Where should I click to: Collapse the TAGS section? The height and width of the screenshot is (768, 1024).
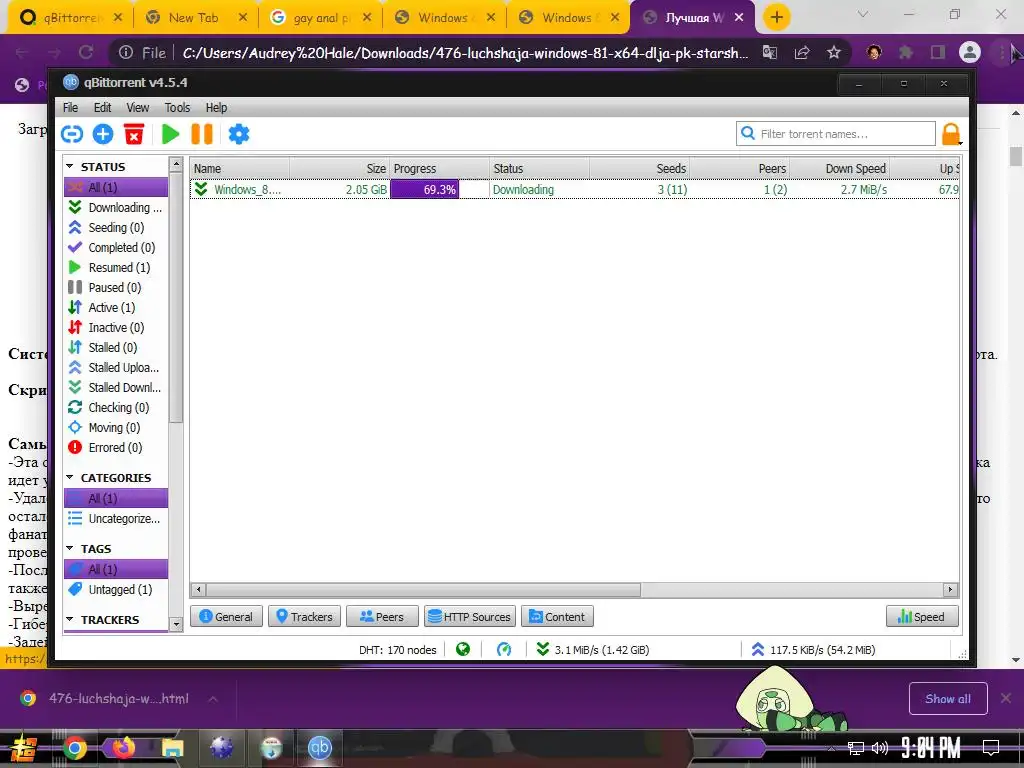click(x=70, y=549)
